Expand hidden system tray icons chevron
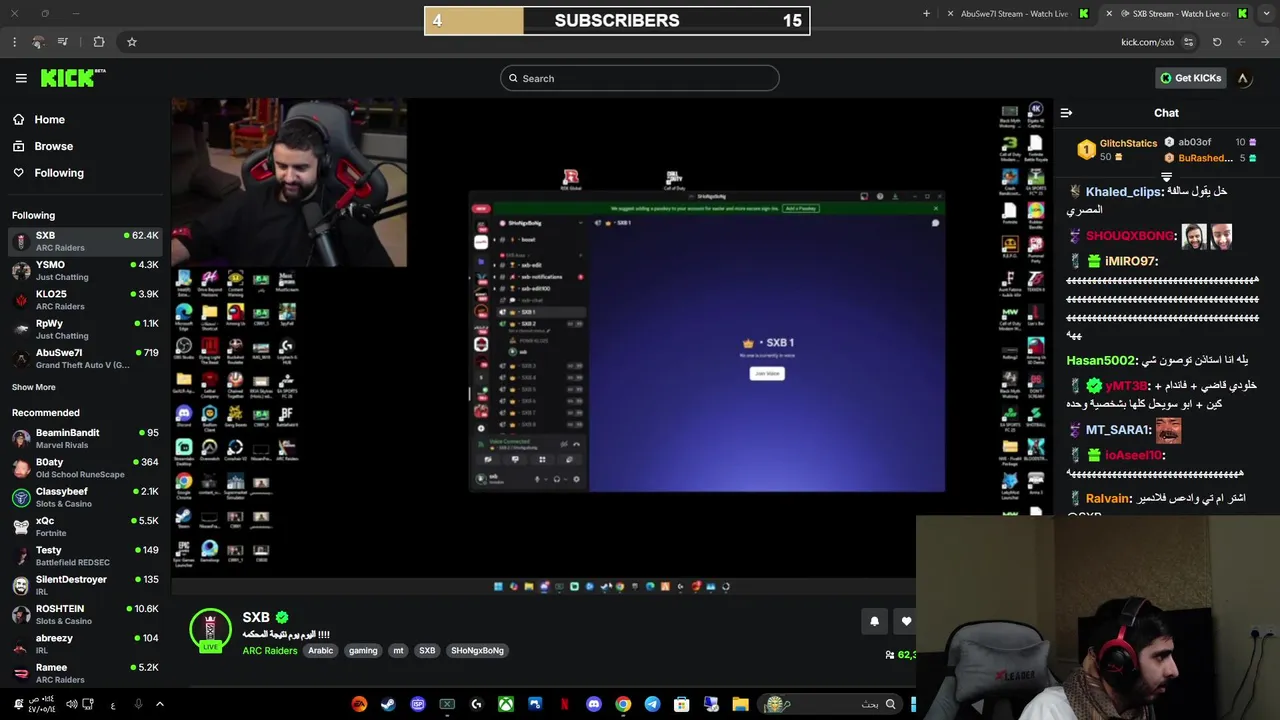Viewport: 1280px width, 720px height. [x=160, y=704]
